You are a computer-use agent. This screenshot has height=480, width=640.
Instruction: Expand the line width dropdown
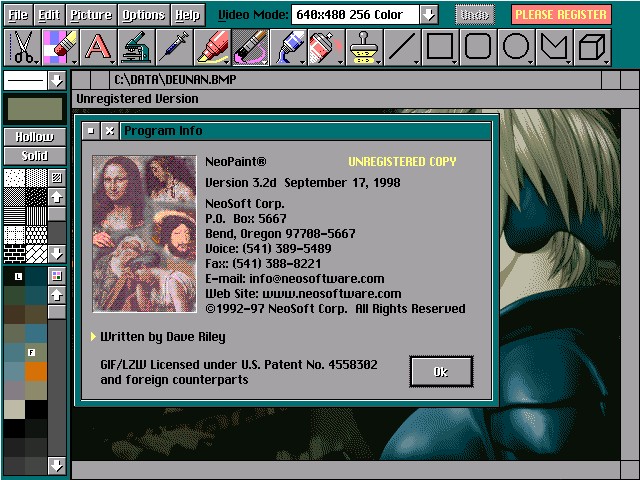[x=56, y=80]
